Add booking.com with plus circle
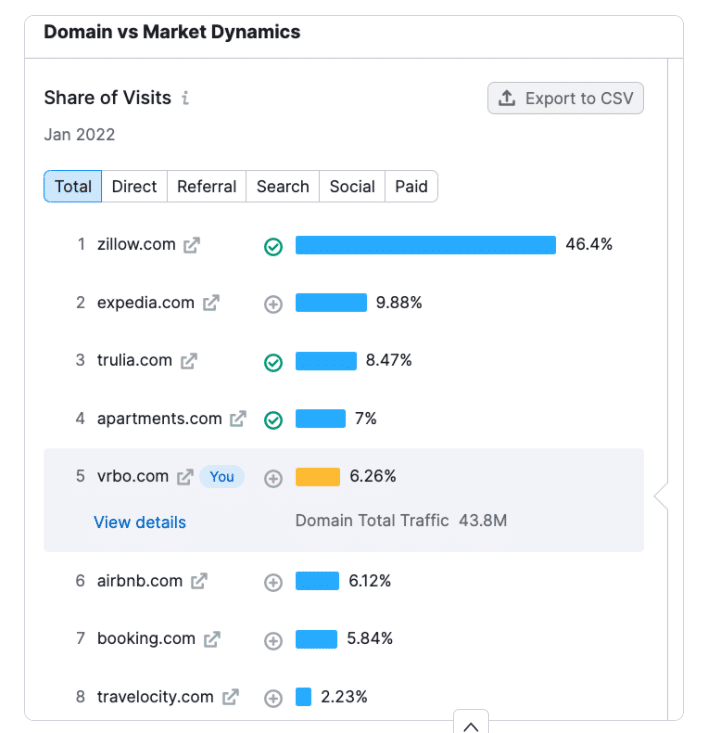 pos(273,641)
